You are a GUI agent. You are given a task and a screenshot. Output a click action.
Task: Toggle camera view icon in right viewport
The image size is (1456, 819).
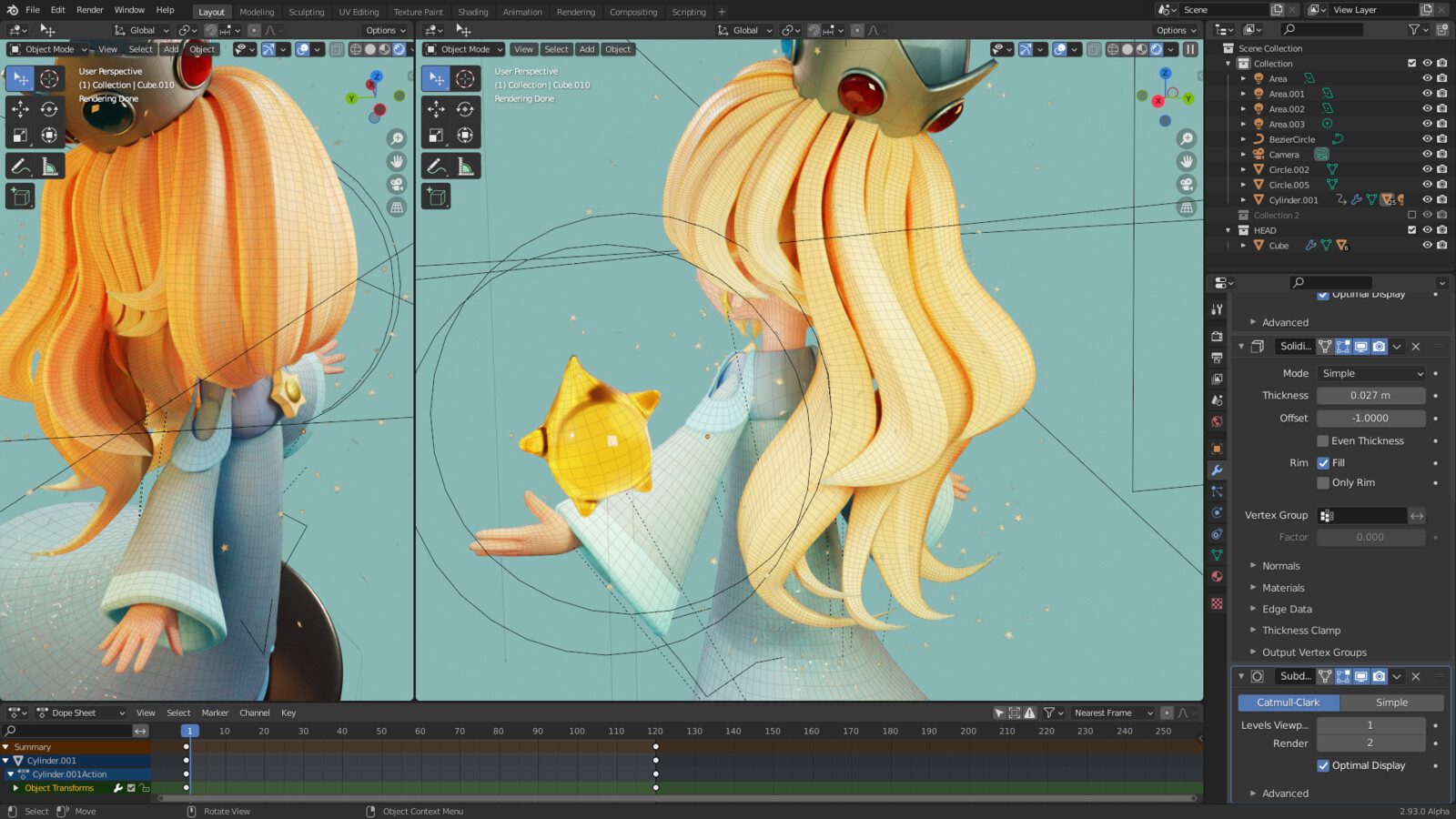tap(1187, 184)
